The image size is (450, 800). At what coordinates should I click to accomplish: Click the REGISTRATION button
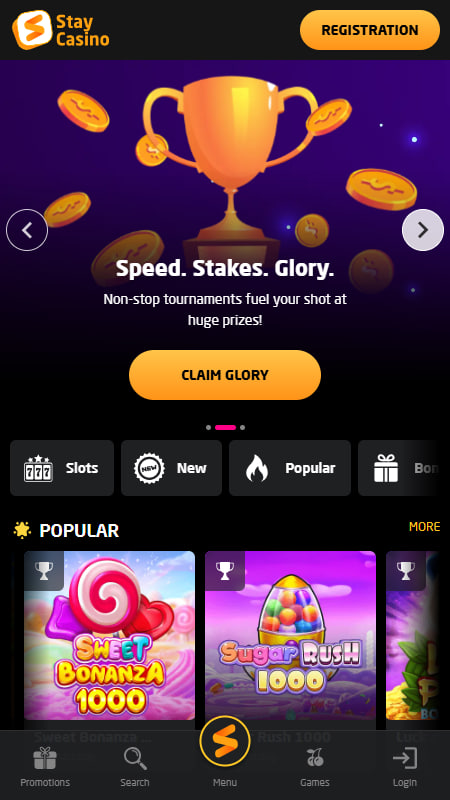point(370,30)
